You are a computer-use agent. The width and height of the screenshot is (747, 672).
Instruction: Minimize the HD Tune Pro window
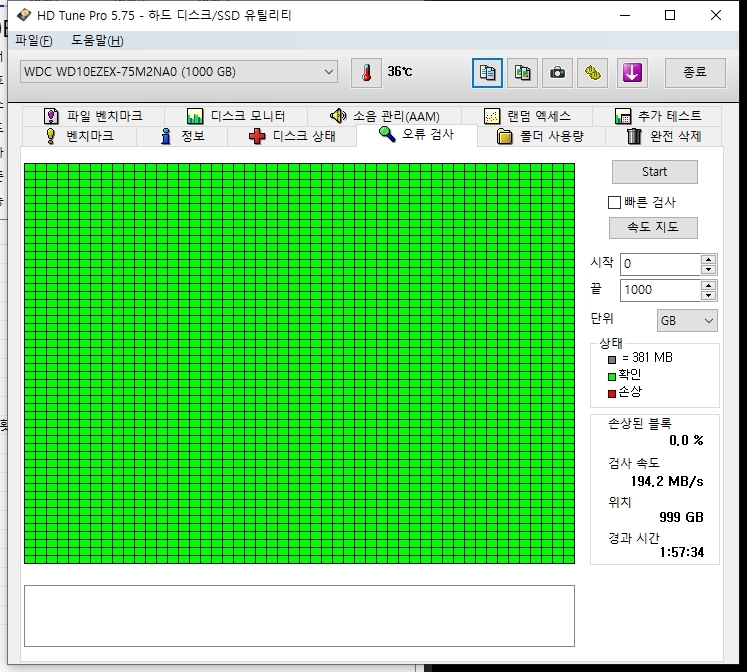625,15
